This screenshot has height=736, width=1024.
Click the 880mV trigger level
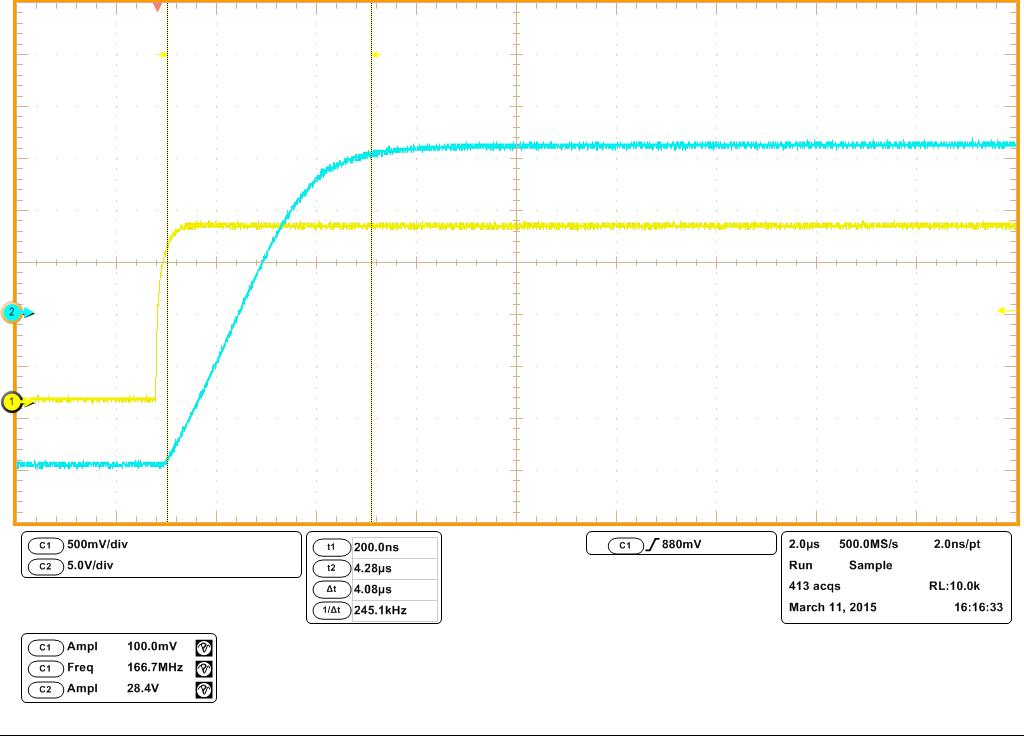click(x=681, y=545)
